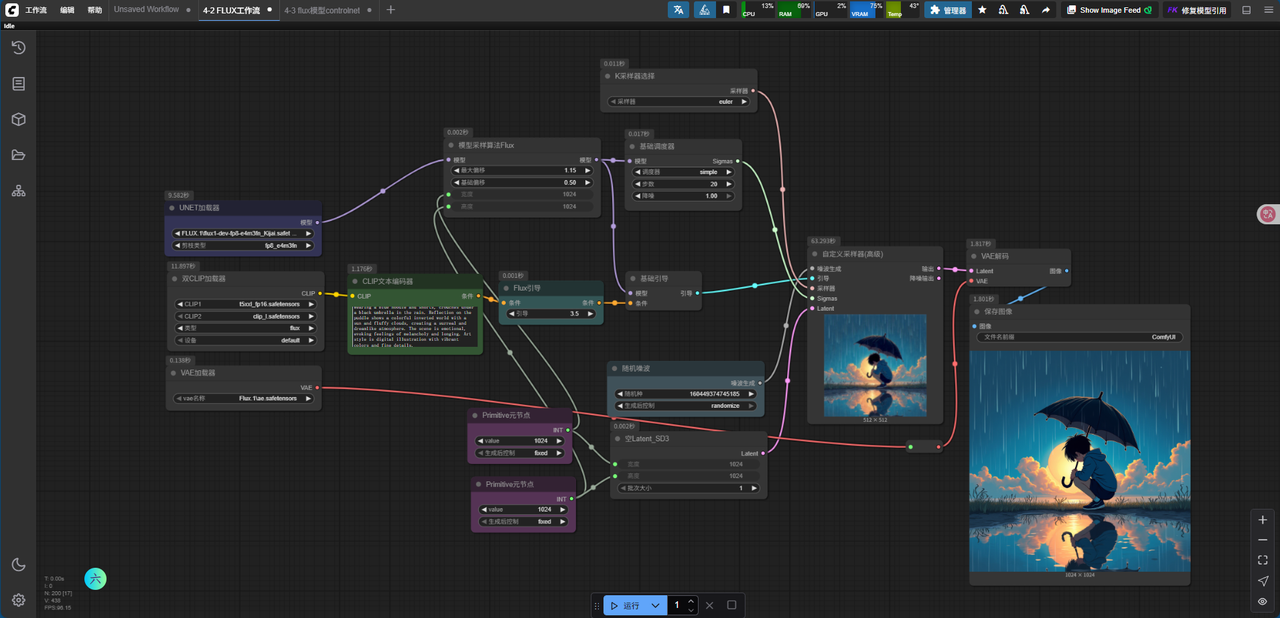Click 修复模型引用 button
Screen dimensions: 1280x618
coord(1196,10)
